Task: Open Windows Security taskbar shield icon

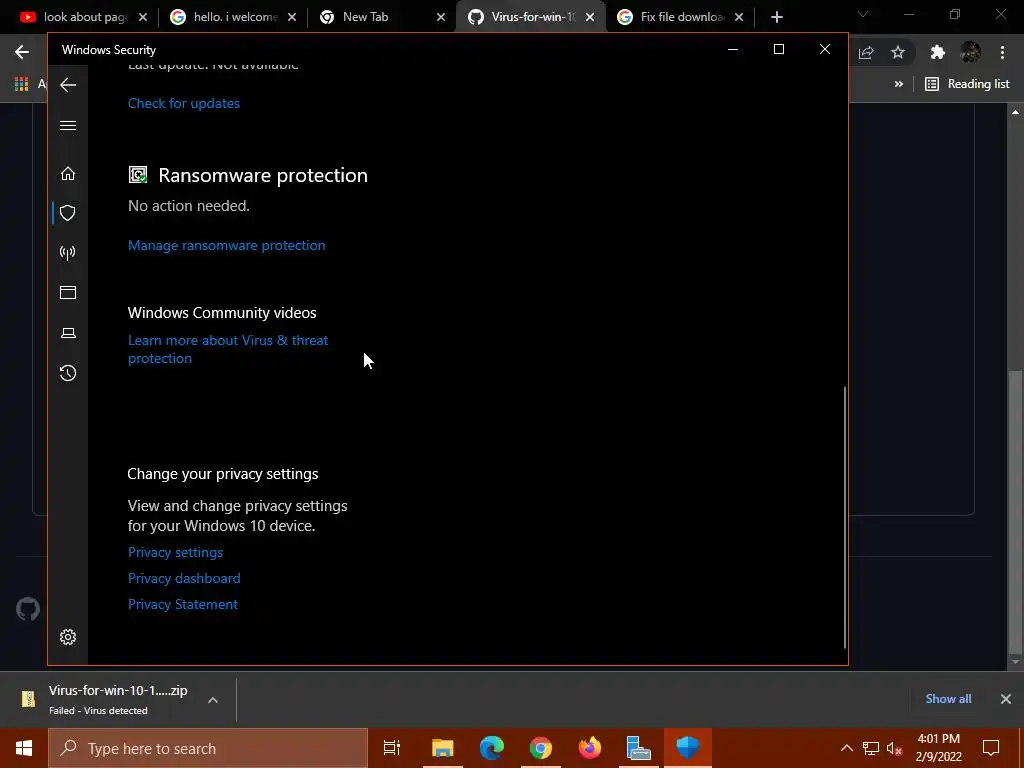Action: (x=688, y=748)
